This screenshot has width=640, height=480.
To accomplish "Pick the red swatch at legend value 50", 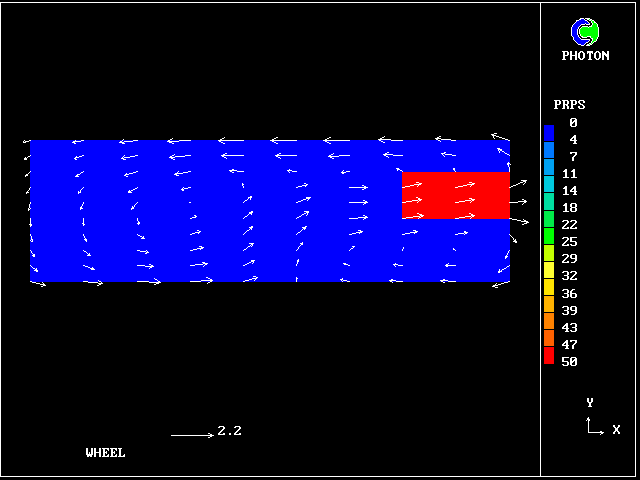I will point(549,356).
